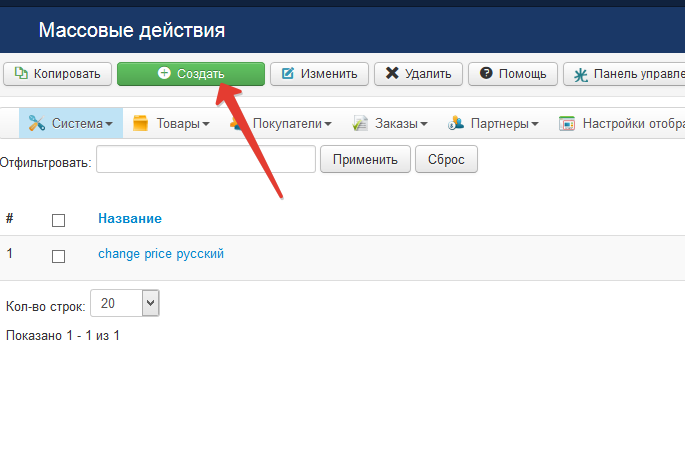Open Настройки отображения menu
Viewport: 685px width, 455px height.
click(620, 124)
